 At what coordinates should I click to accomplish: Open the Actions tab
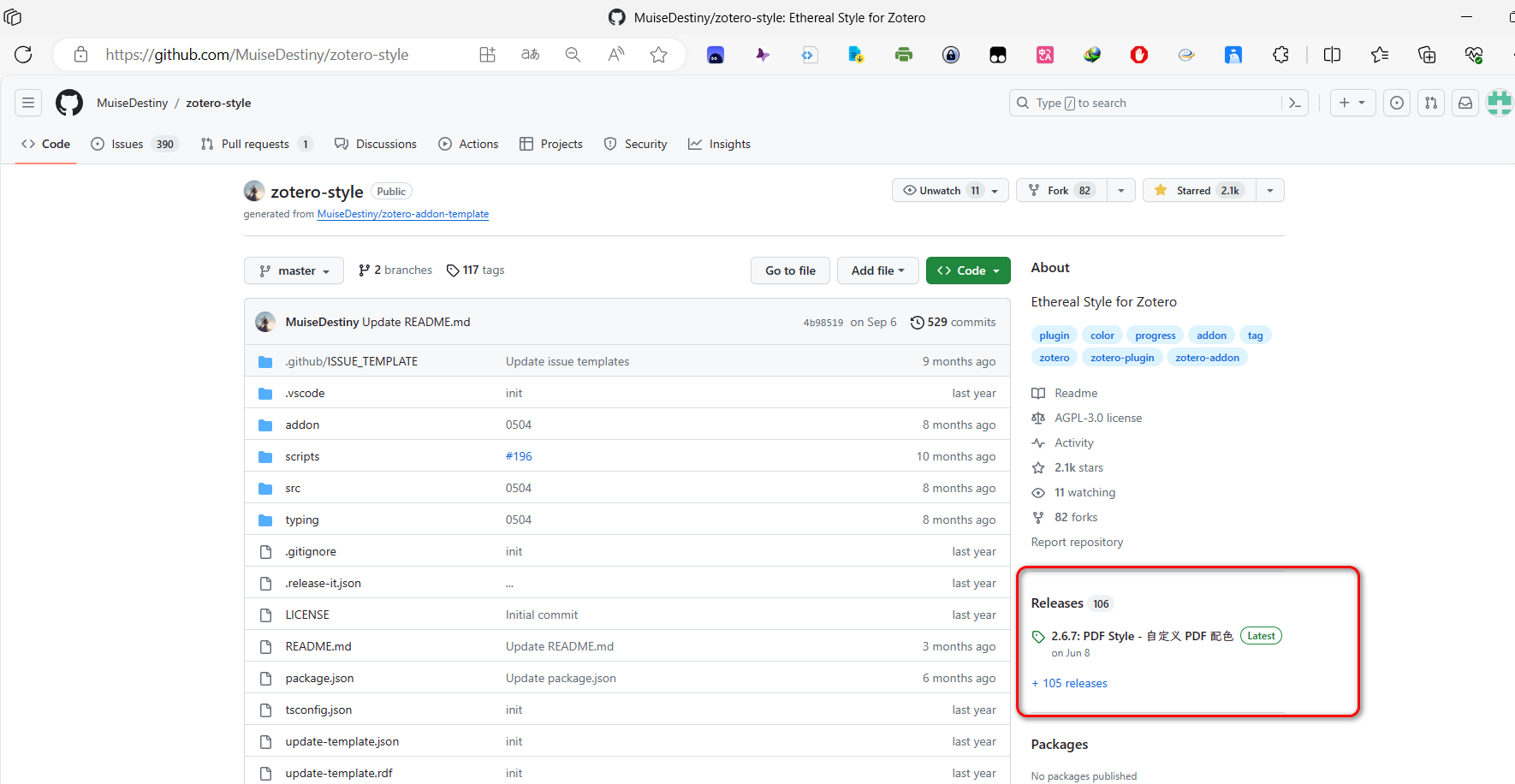click(468, 144)
